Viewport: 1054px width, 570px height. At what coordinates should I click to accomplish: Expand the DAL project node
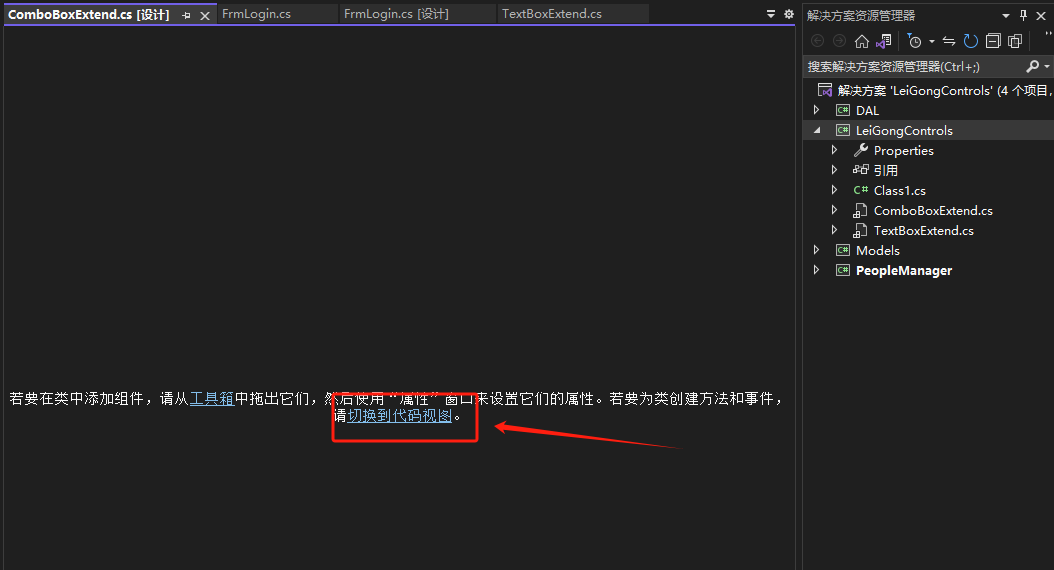816,110
